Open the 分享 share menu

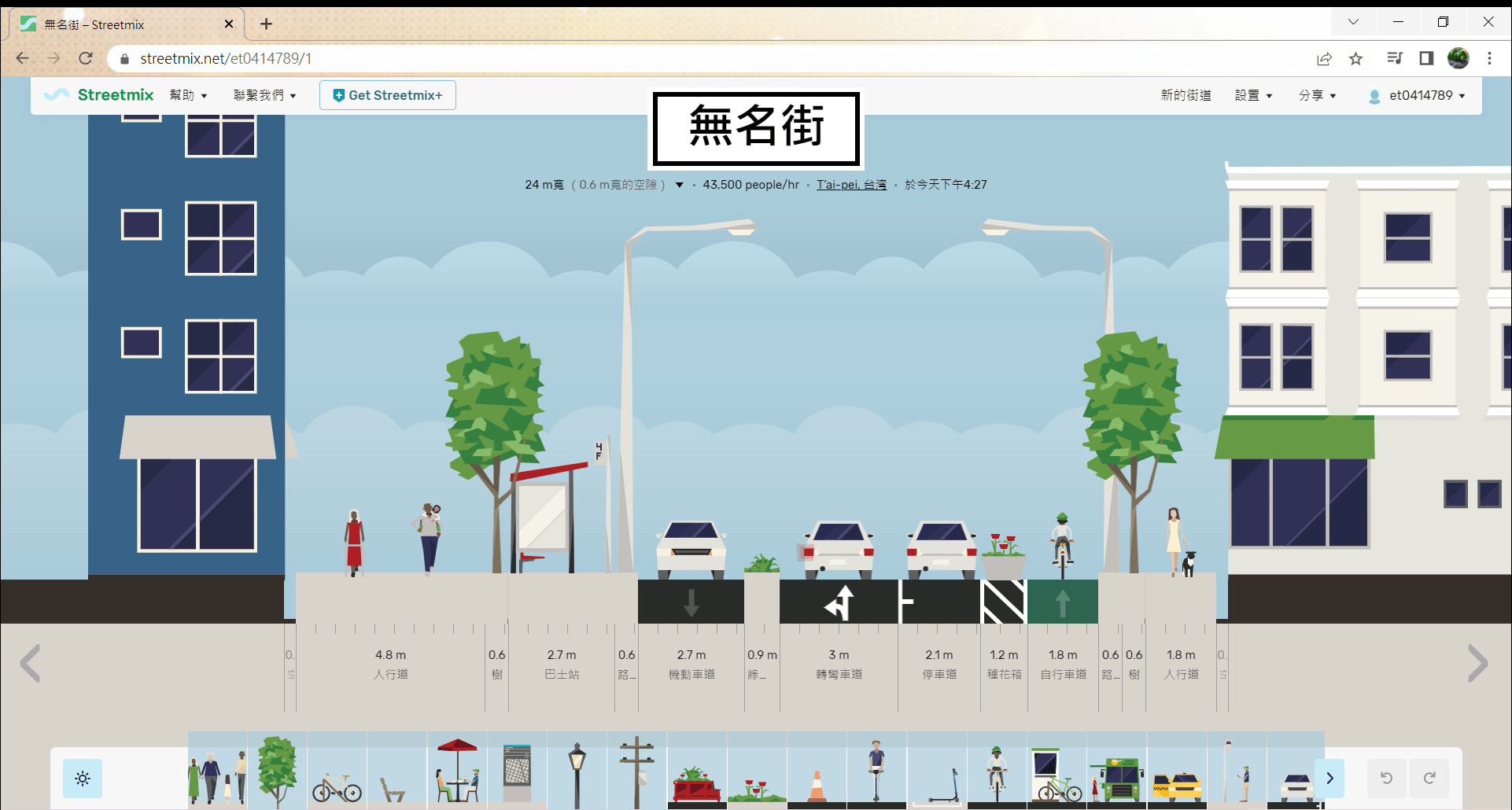[x=1318, y=95]
